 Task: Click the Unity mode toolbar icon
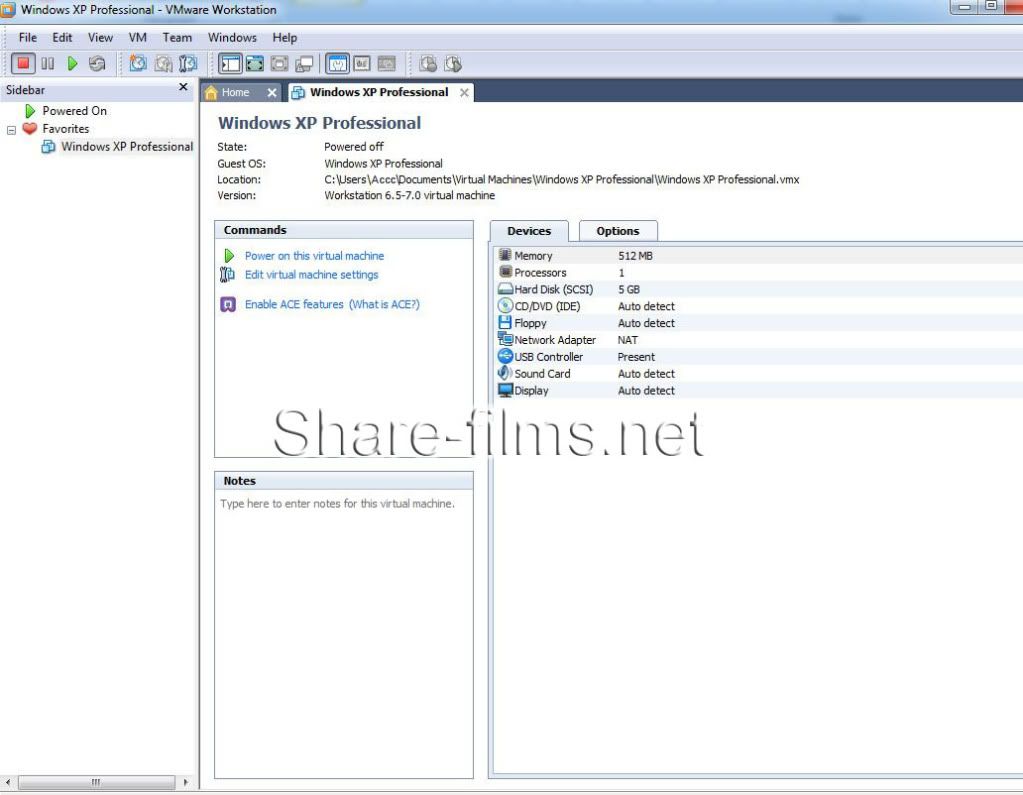[x=304, y=63]
